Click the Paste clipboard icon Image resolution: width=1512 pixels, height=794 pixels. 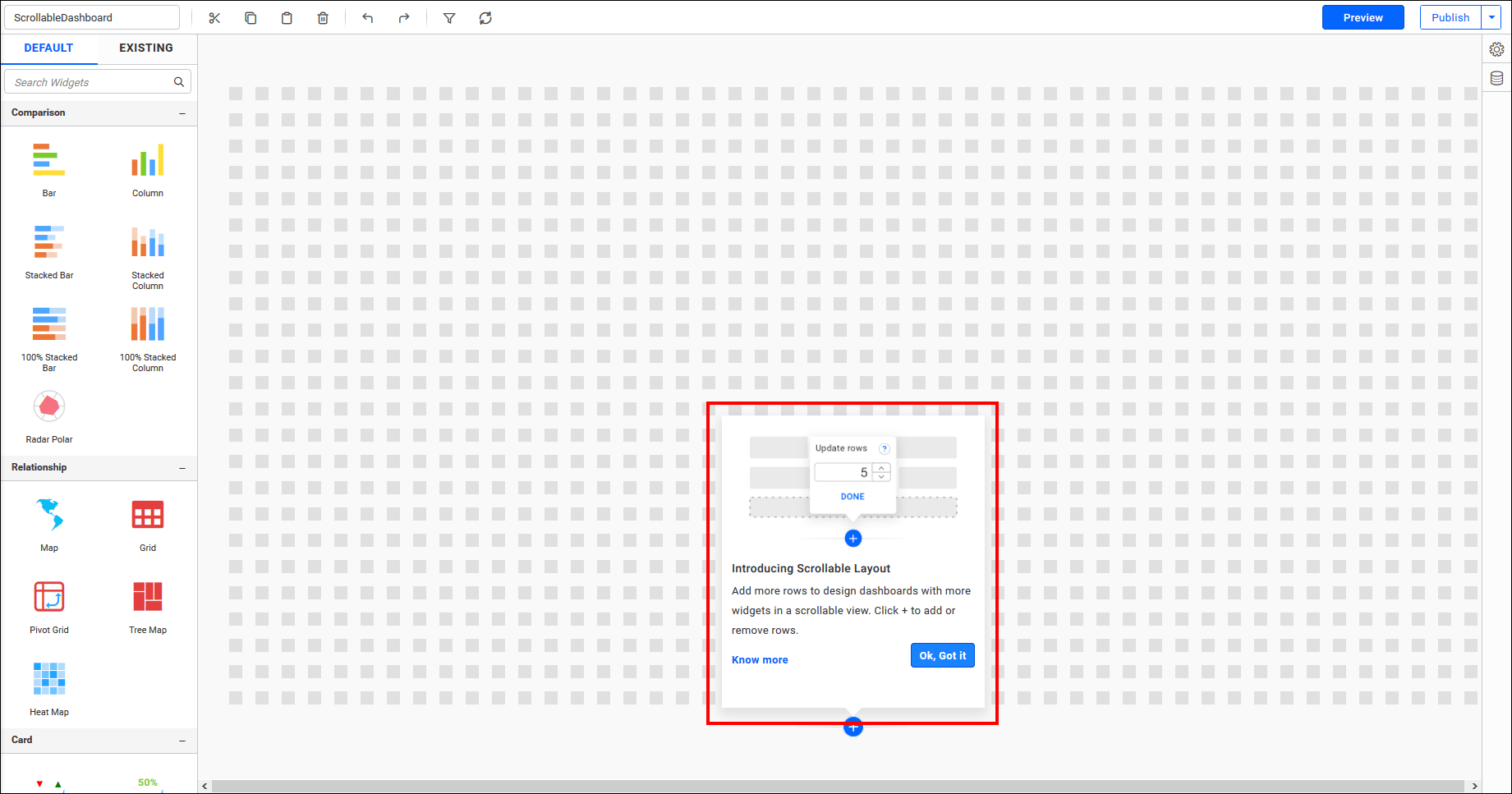click(287, 18)
